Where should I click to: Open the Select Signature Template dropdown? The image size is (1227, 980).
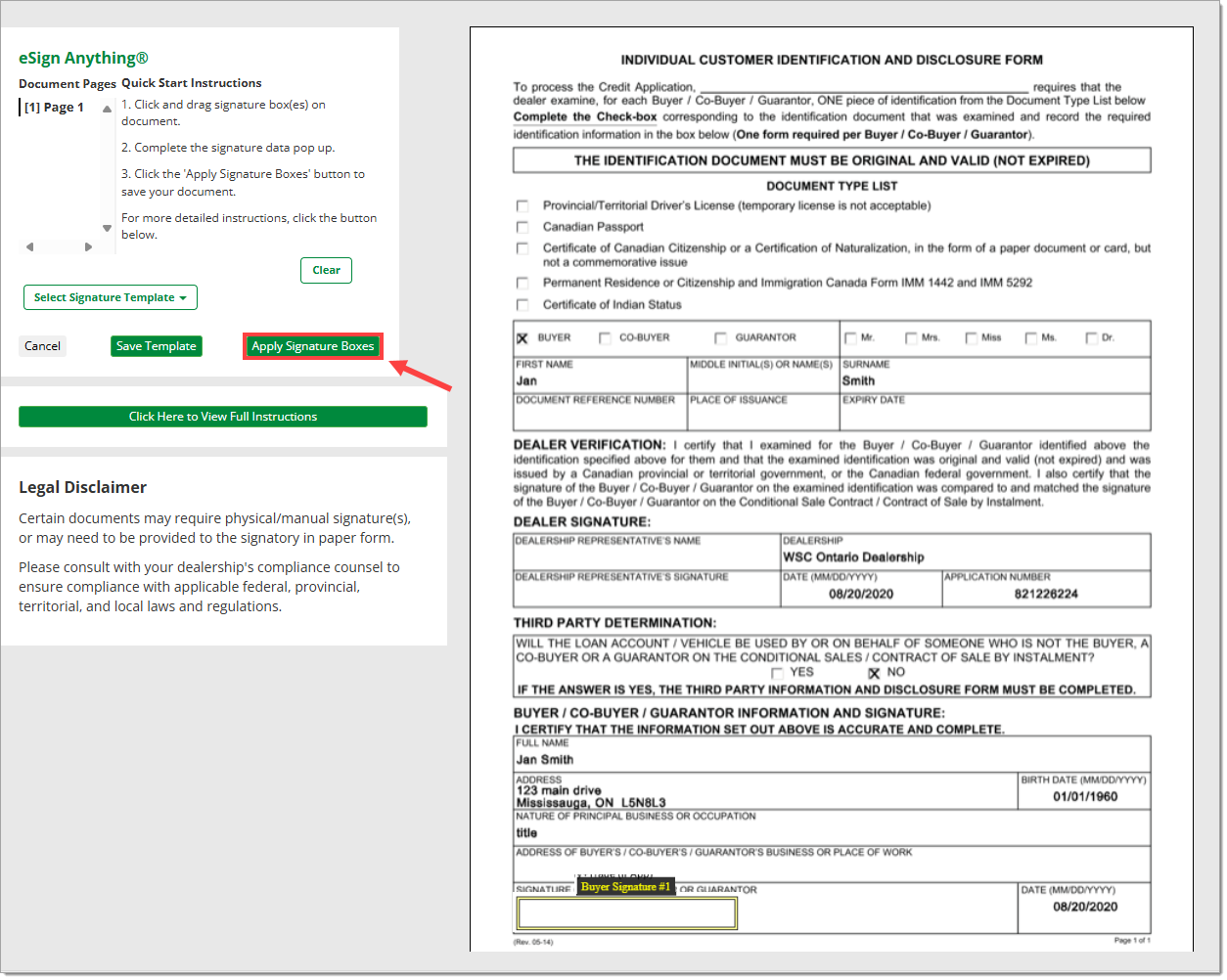[x=111, y=297]
